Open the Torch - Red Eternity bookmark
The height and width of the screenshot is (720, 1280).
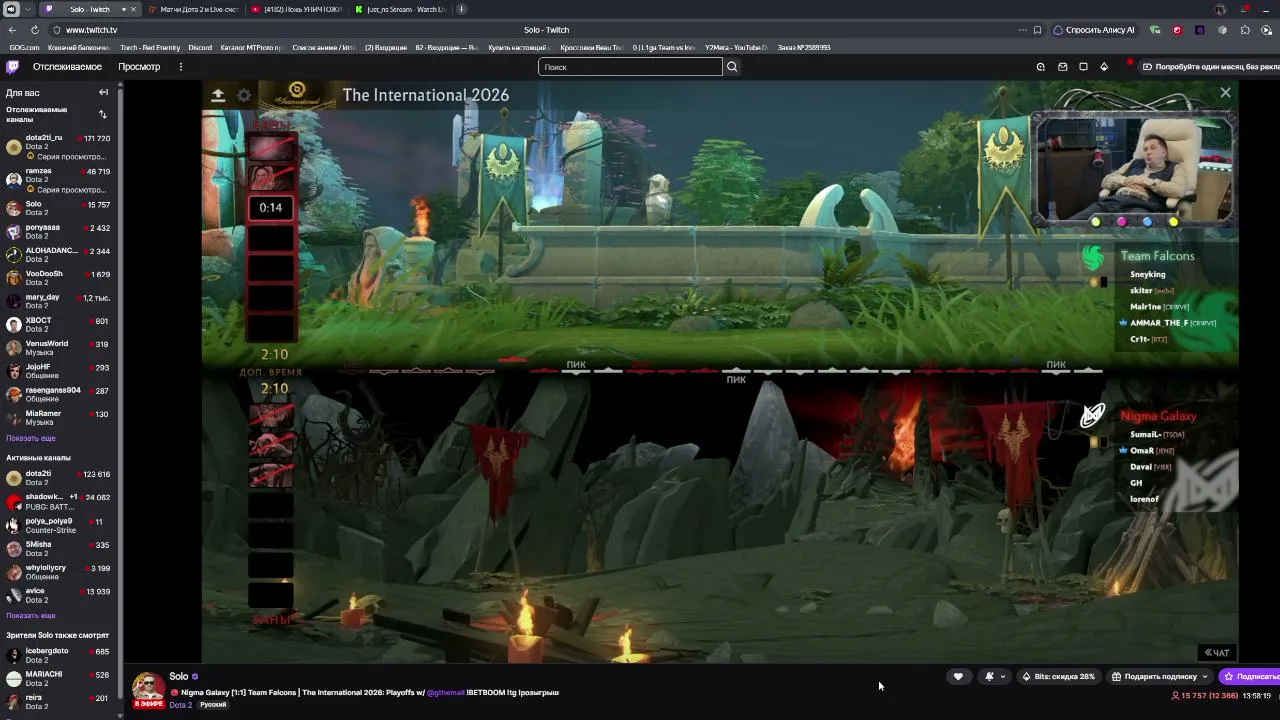pos(150,47)
